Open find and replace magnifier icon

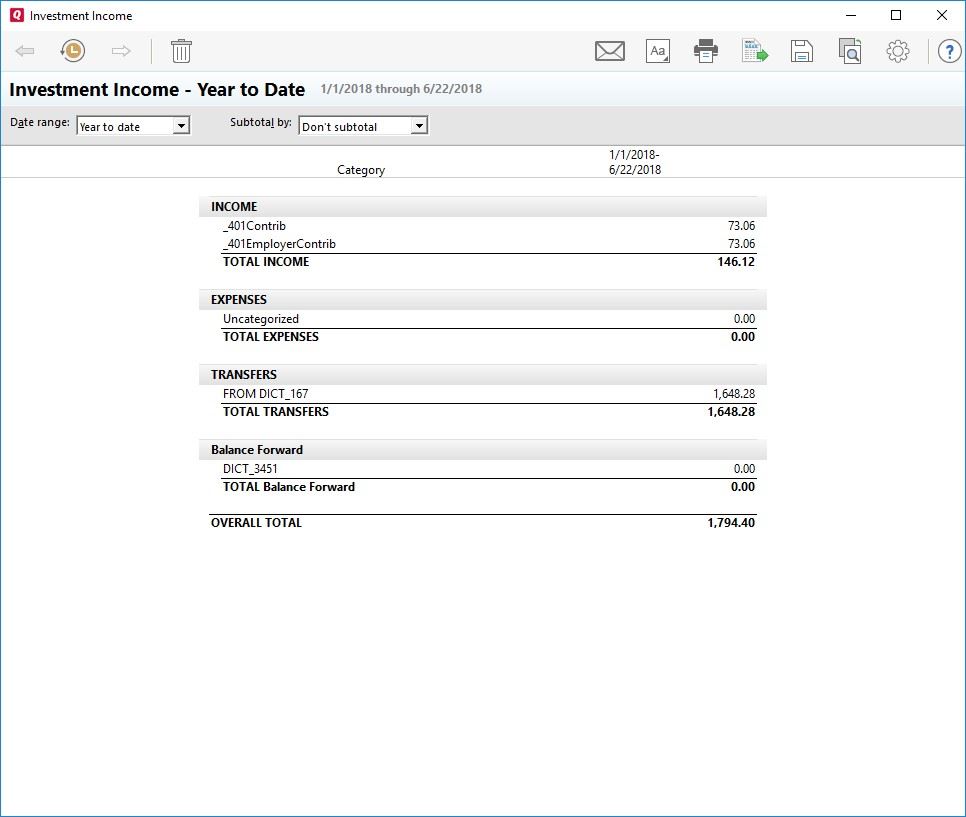(850, 51)
